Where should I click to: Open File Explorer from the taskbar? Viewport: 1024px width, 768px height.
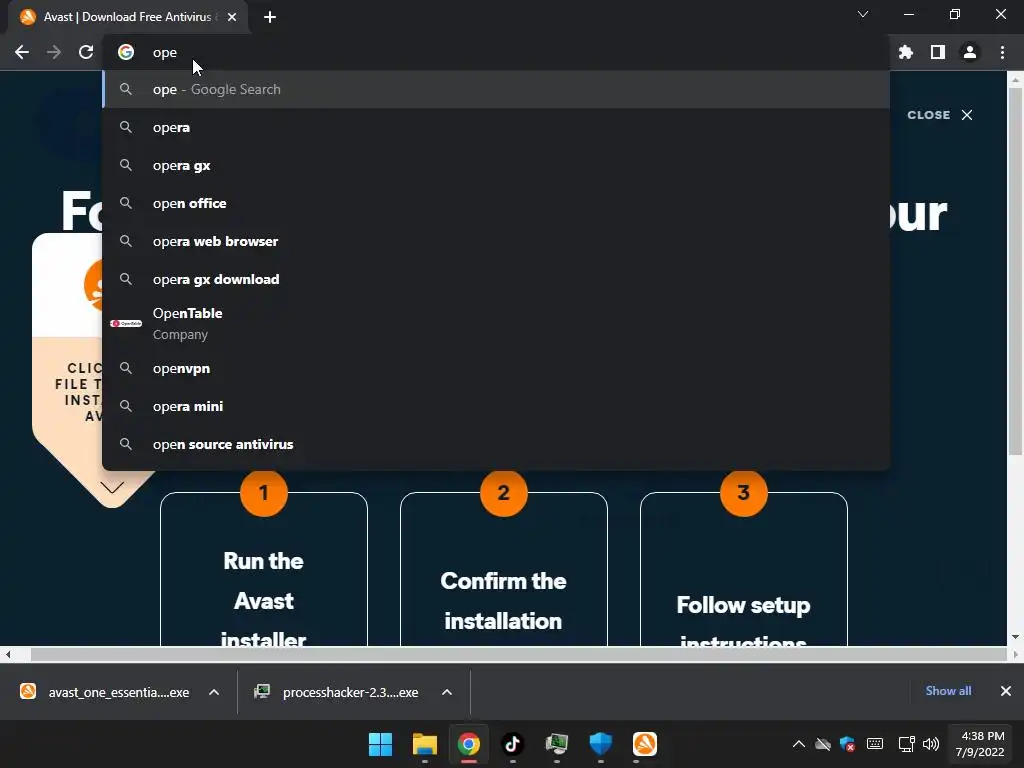pyautogui.click(x=424, y=744)
